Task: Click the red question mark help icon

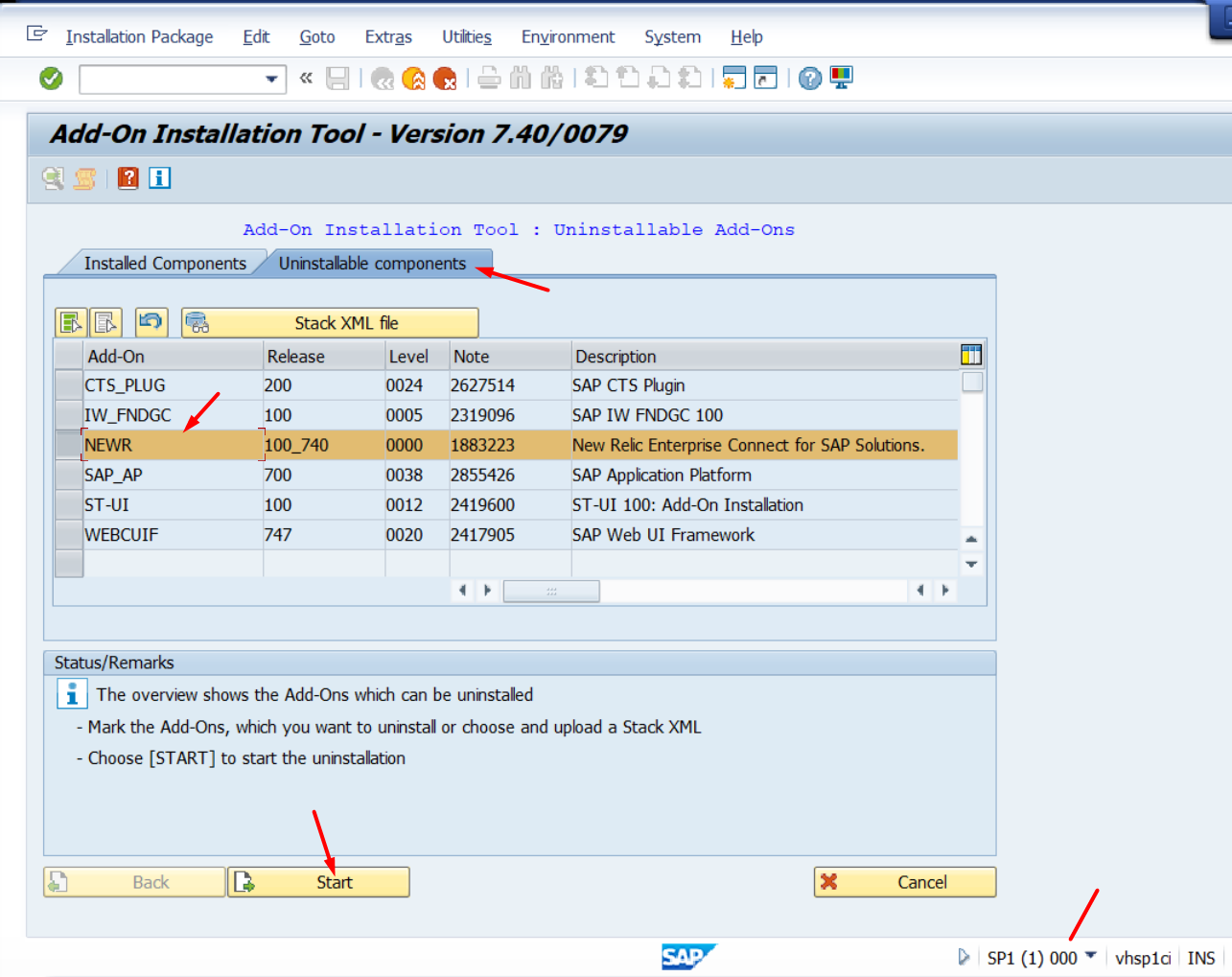Action: pyautogui.click(x=128, y=177)
